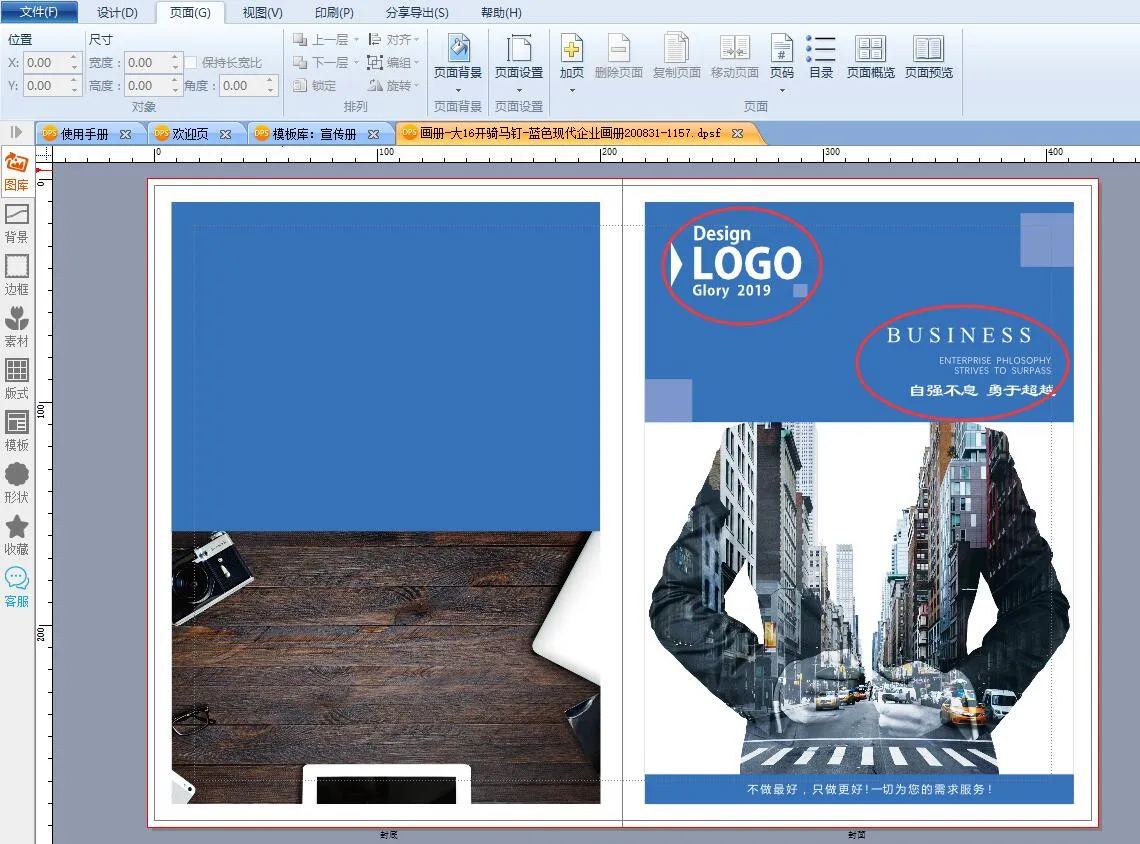Expand the 加页 dropdown arrow
Screen dimensions: 1140x844
point(571,90)
